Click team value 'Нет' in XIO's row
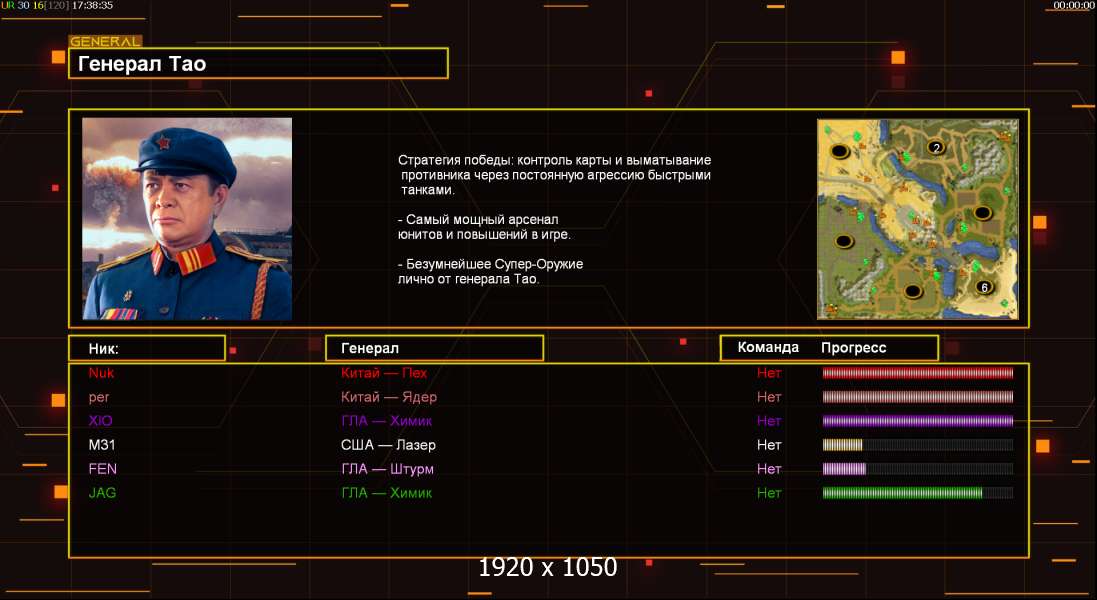 [x=769, y=420]
